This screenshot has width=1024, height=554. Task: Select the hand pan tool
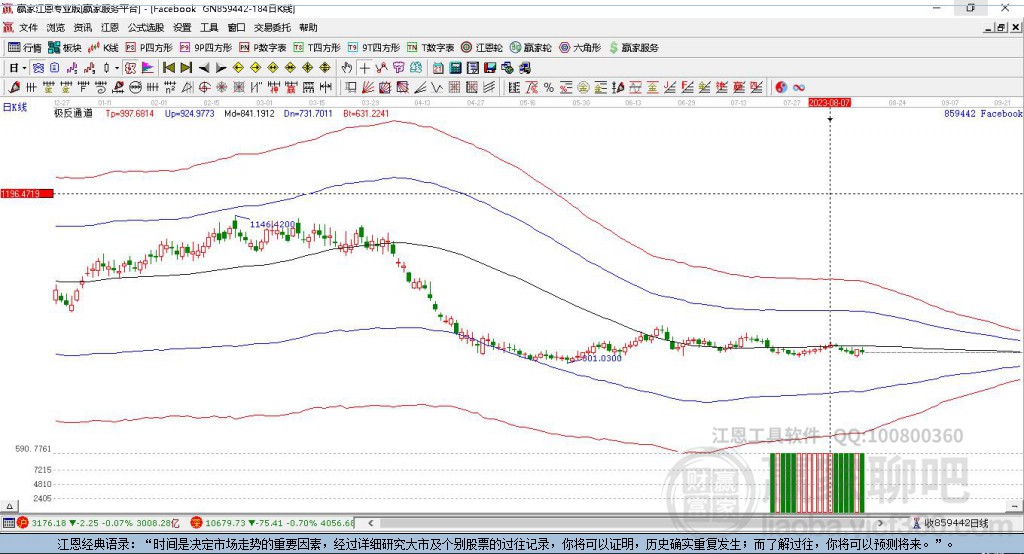tap(347, 68)
